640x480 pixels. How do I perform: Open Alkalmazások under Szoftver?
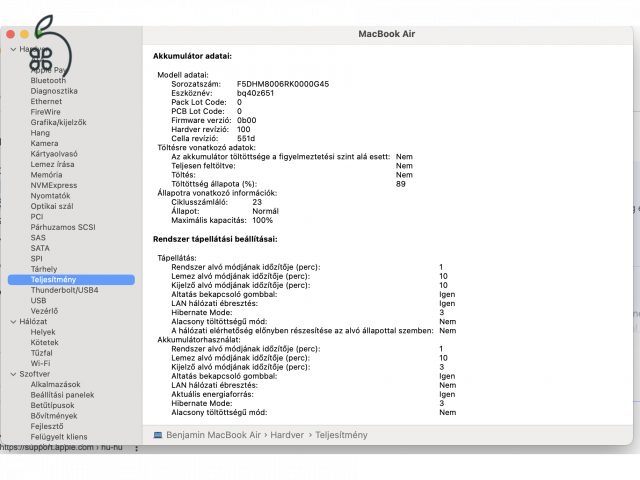(x=56, y=384)
